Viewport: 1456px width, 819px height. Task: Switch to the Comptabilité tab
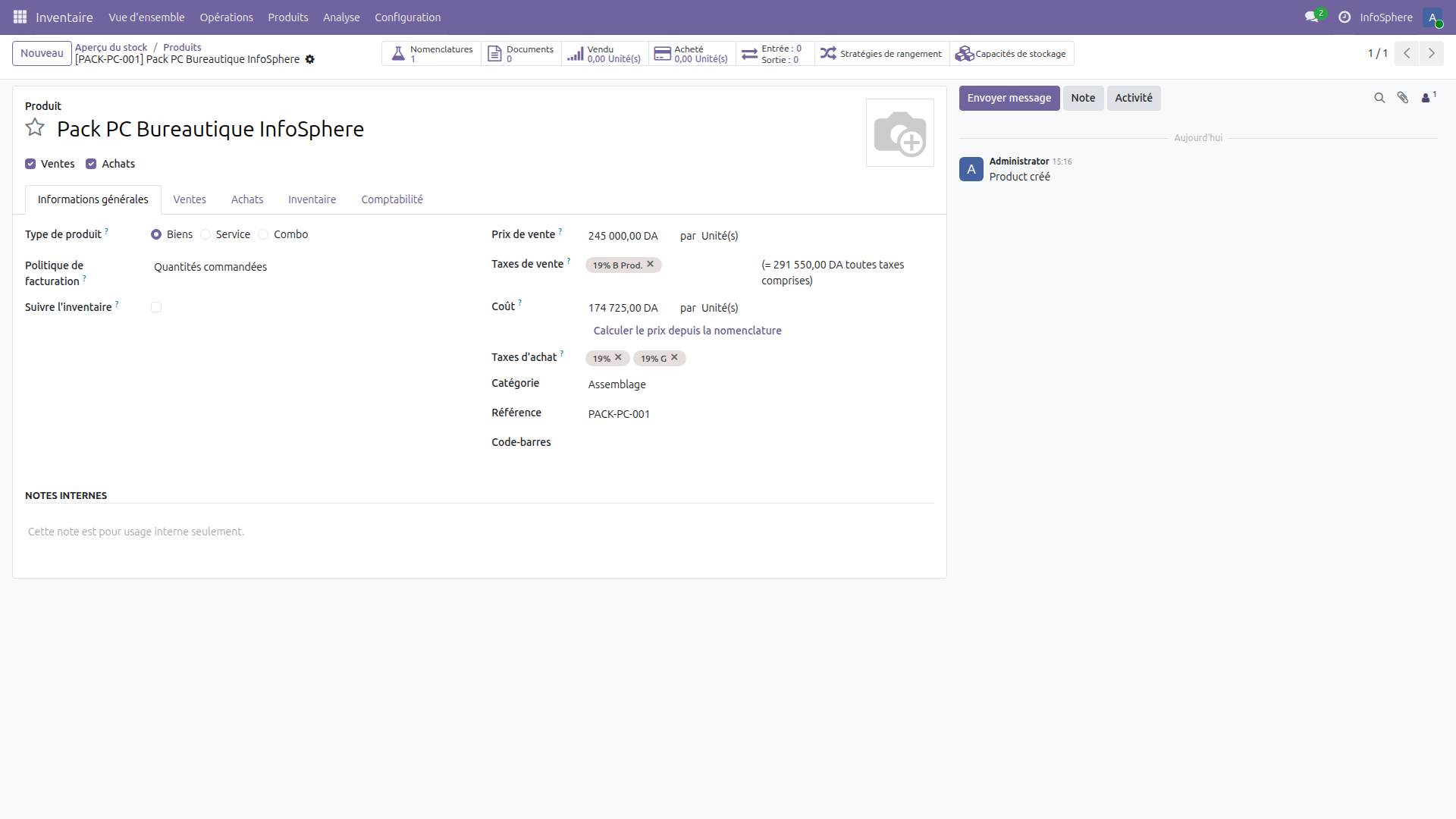pos(391,199)
